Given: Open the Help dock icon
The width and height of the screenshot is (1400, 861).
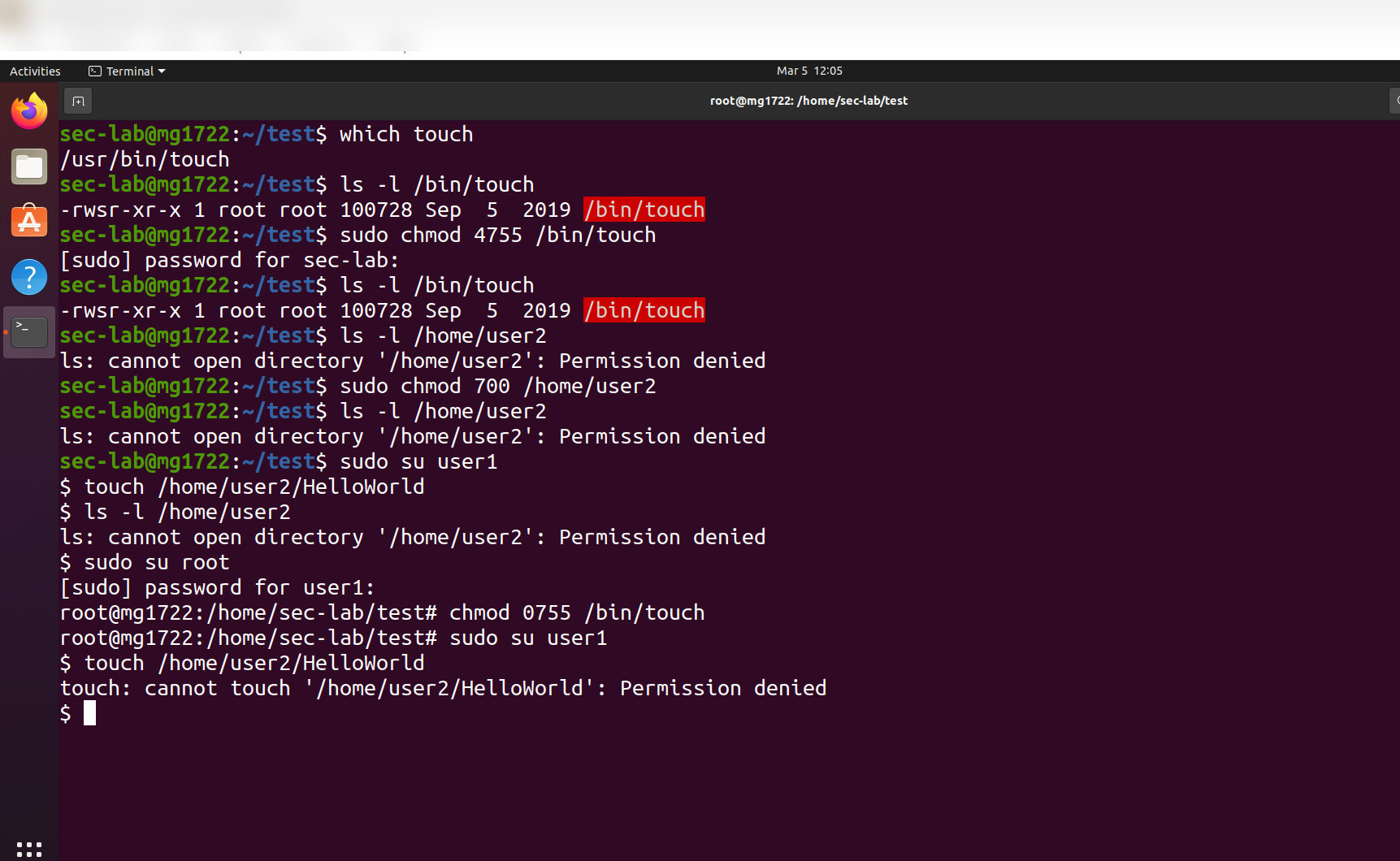Looking at the screenshot, I should coord(29,277).
